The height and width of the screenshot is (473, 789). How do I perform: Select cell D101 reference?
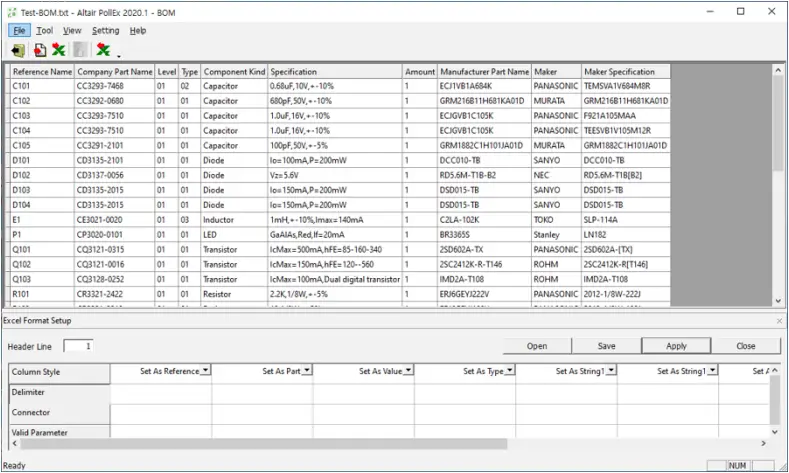pos(42,161)
